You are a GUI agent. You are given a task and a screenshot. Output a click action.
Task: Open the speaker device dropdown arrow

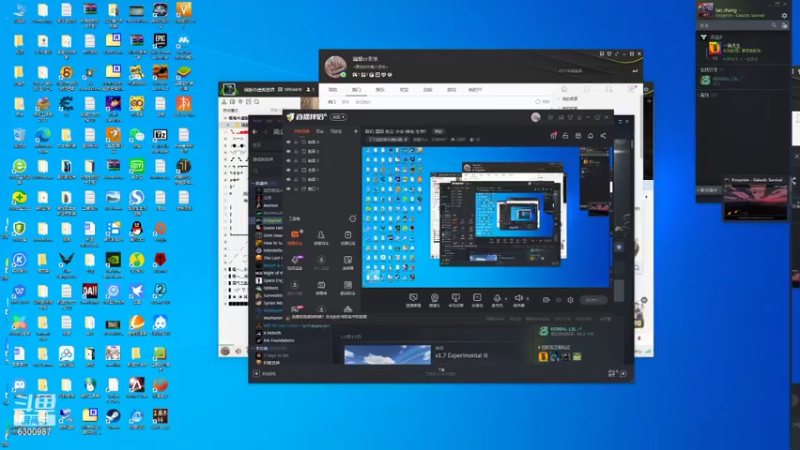pos(527,299)
